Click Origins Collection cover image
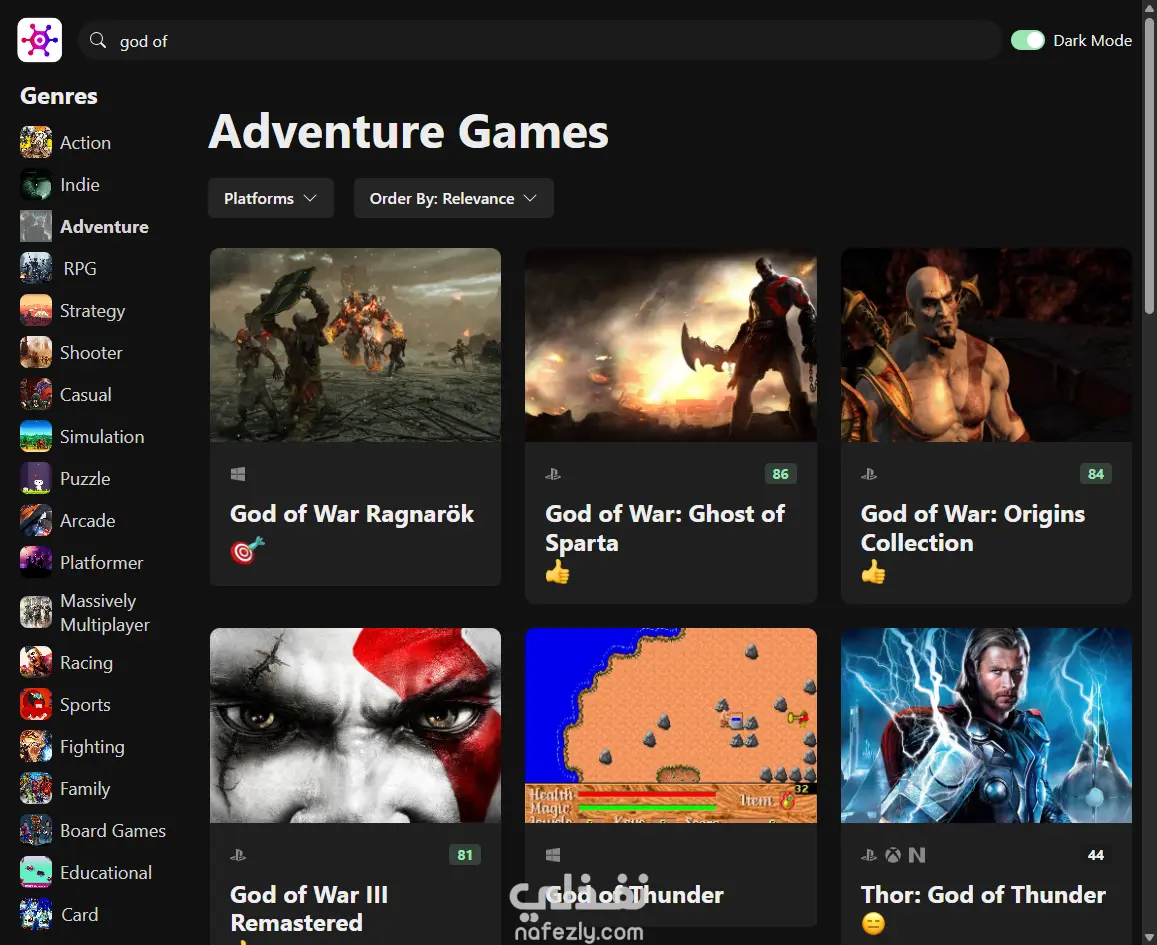1157x945 pixels. coord(987,345)
